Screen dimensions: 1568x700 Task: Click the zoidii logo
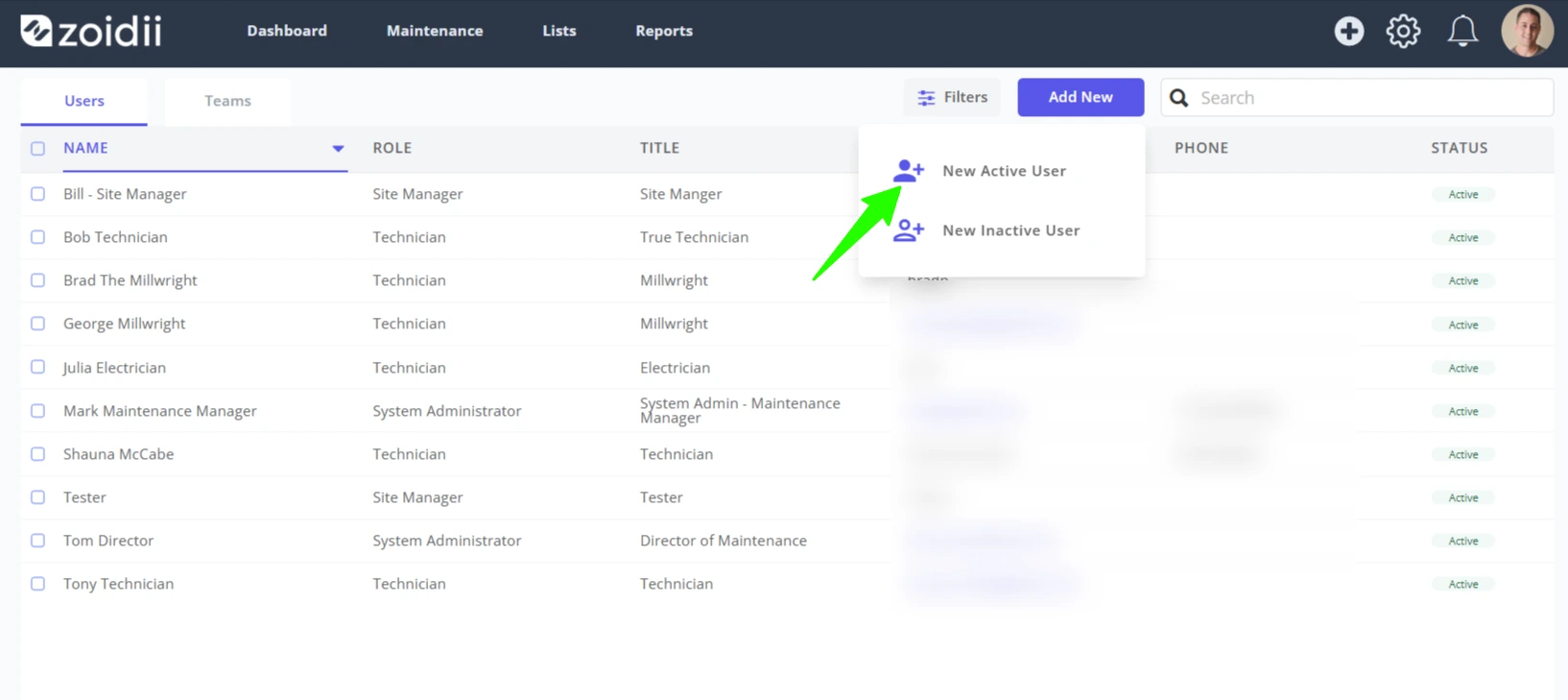click(91, 31)
